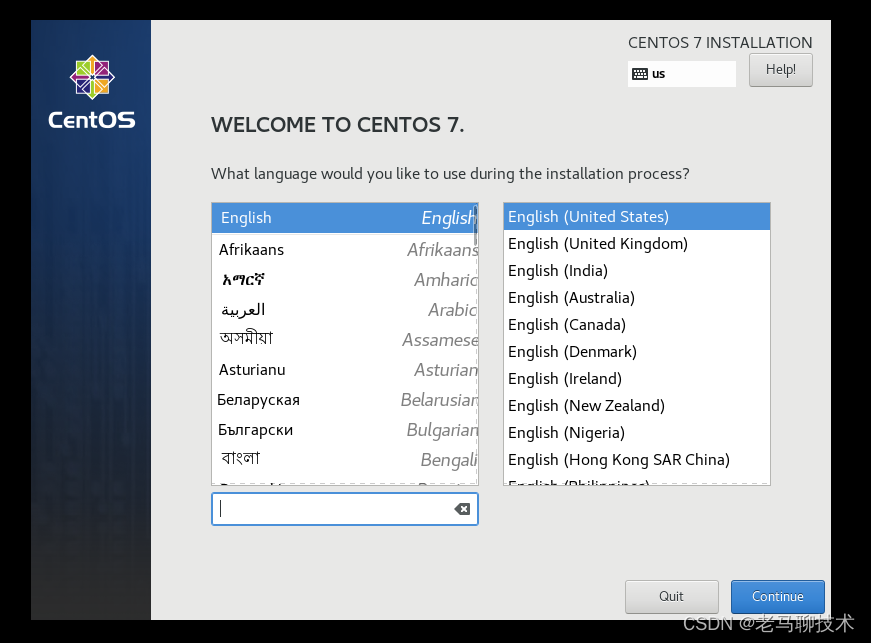Pick the Assamese language row
Screen dimensions: 871x643
tap(344, 340)
